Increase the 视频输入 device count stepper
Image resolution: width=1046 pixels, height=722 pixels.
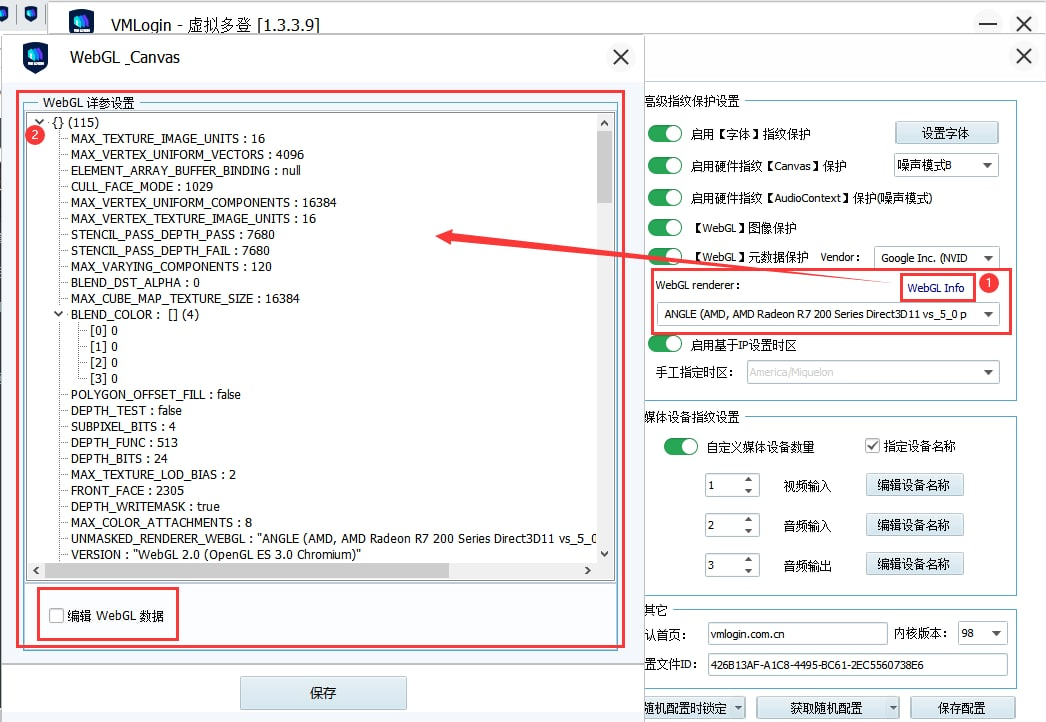pos(749,481)
